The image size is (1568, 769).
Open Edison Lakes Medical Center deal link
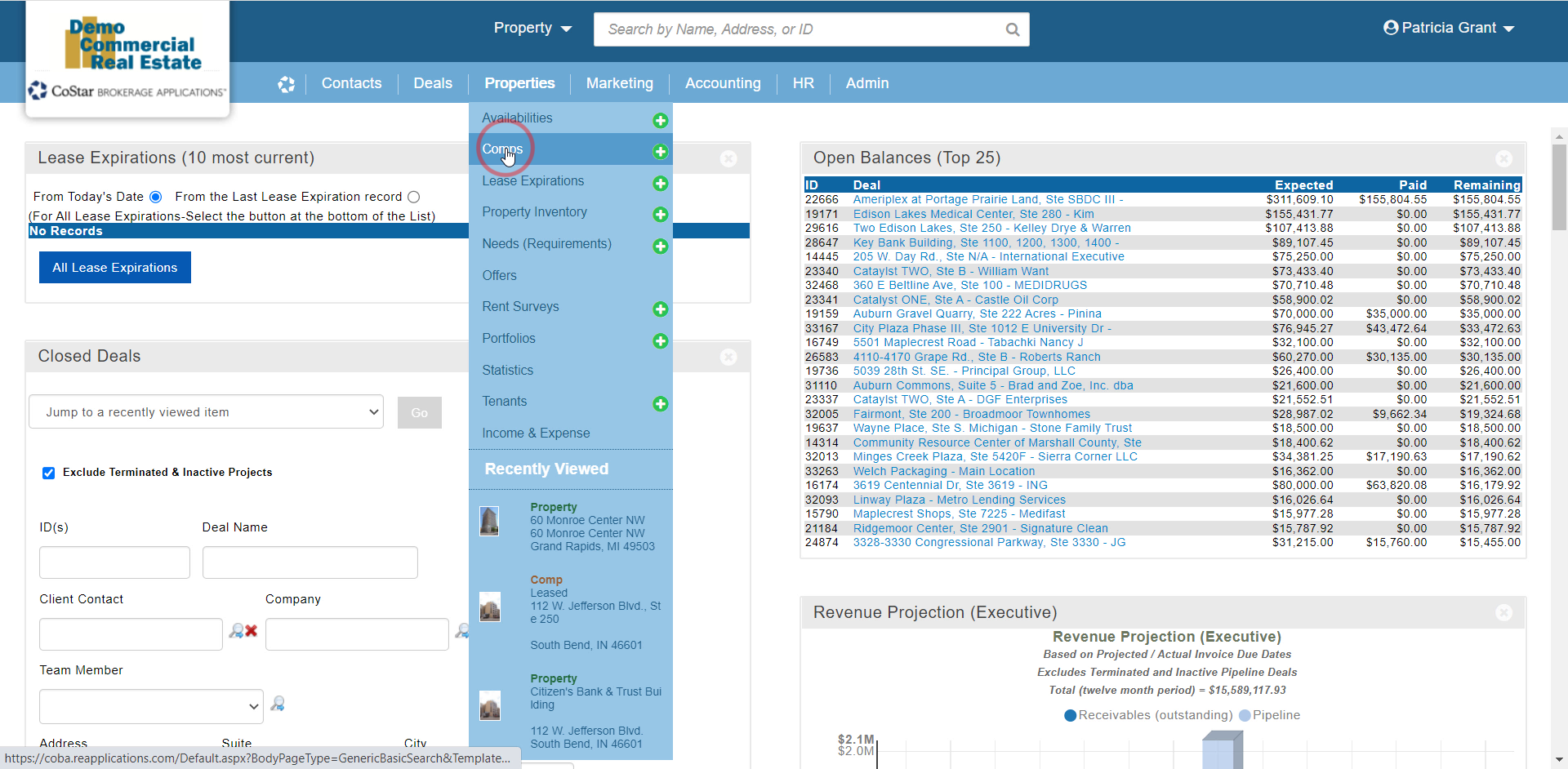coord(973,214)
